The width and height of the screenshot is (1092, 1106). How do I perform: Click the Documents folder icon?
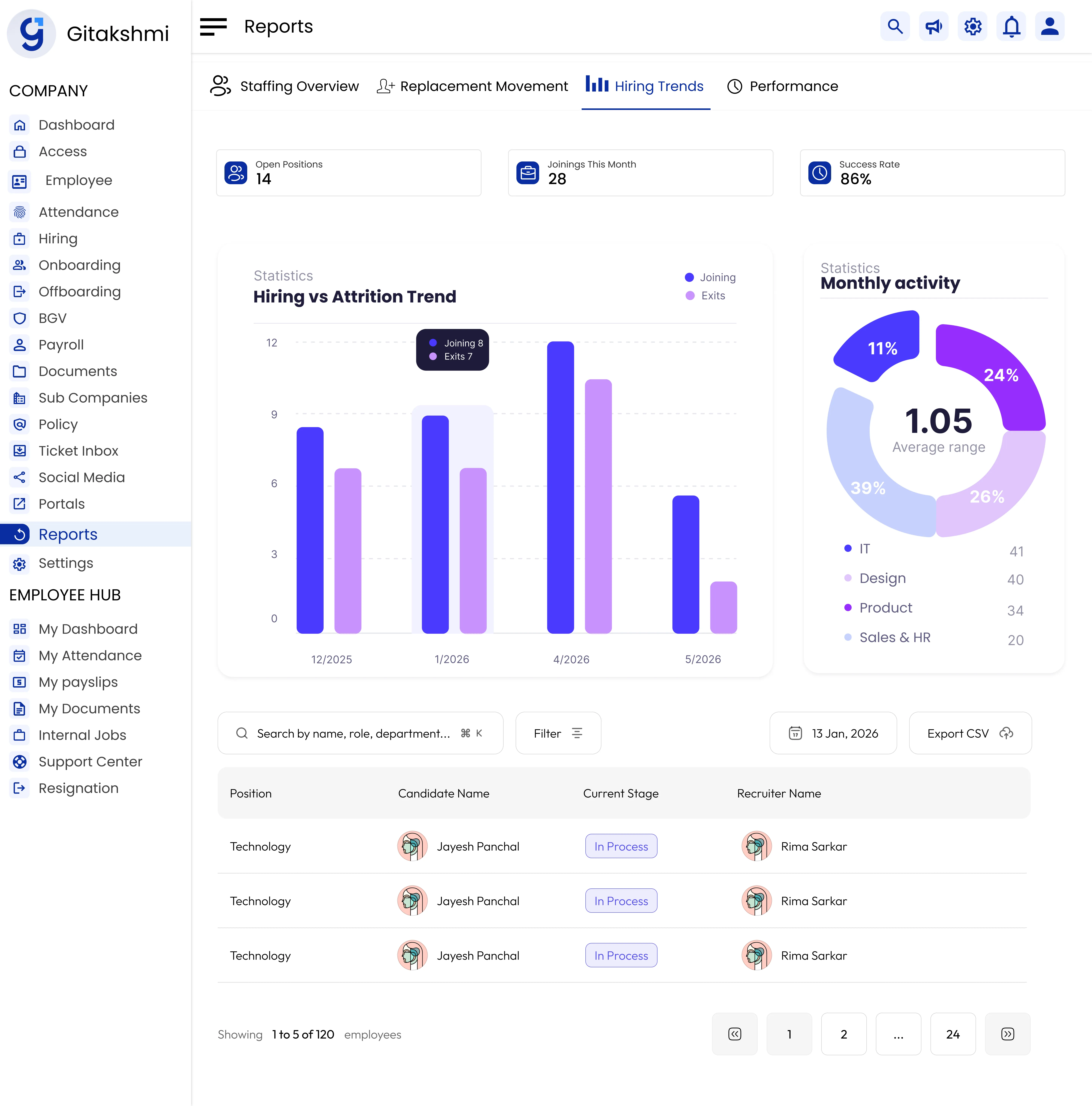[20, 371]
